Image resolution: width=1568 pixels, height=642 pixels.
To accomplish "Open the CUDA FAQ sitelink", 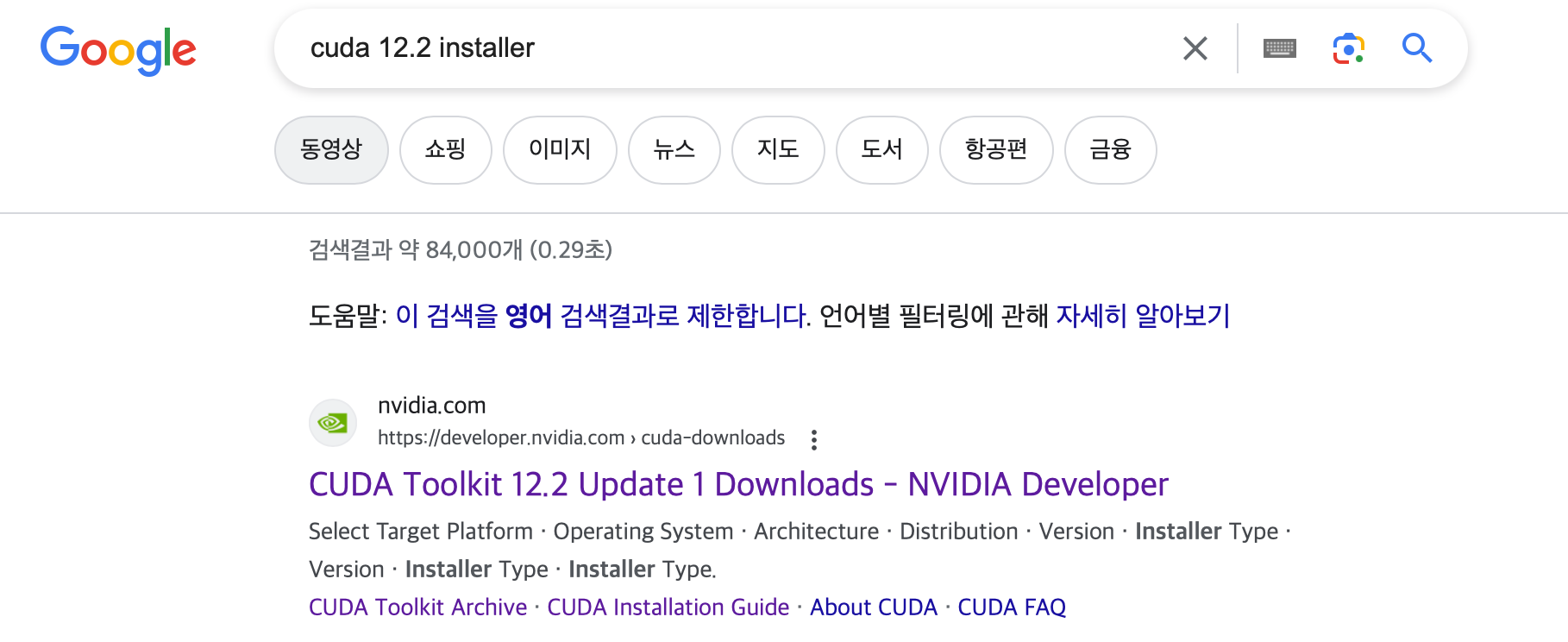I will tap(1012, 607).
